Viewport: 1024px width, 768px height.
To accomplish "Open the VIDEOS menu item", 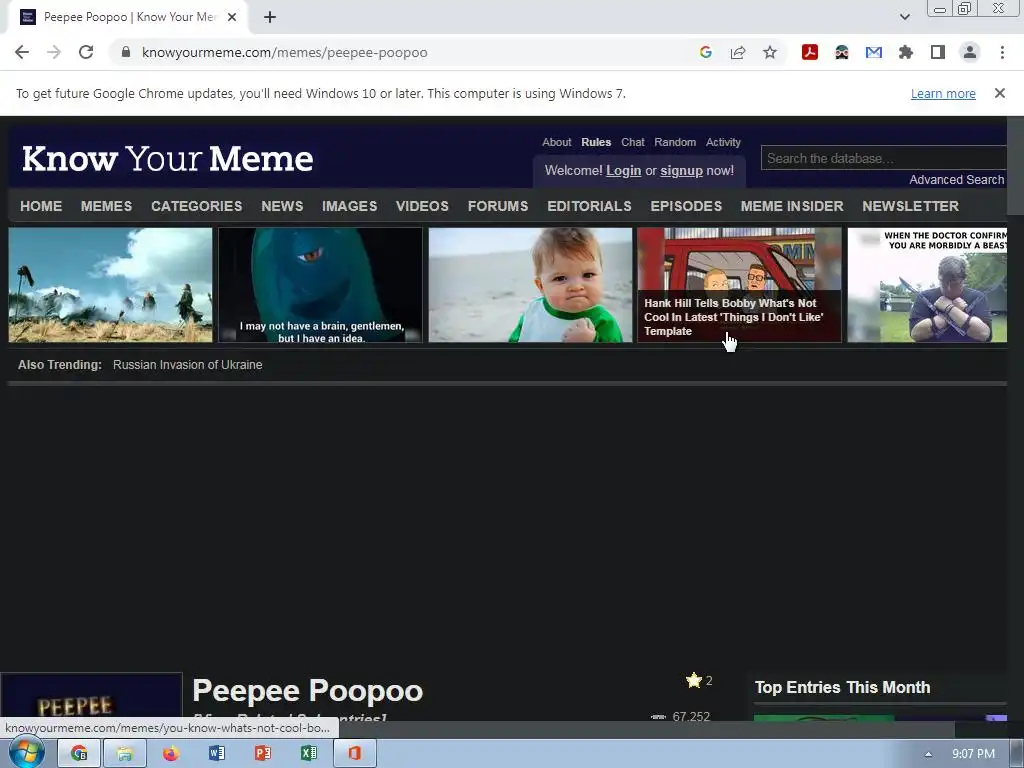I will 423,206.
